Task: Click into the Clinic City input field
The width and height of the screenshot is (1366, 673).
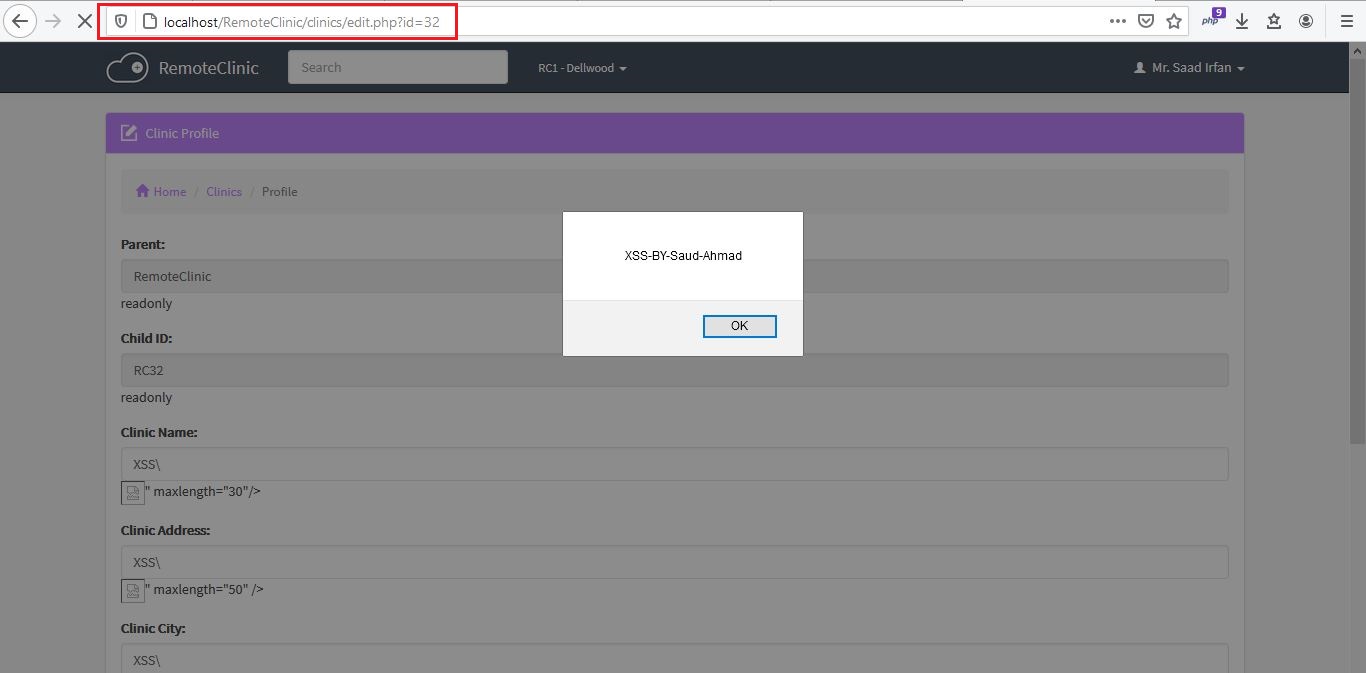Action: (x=675, y=659)
